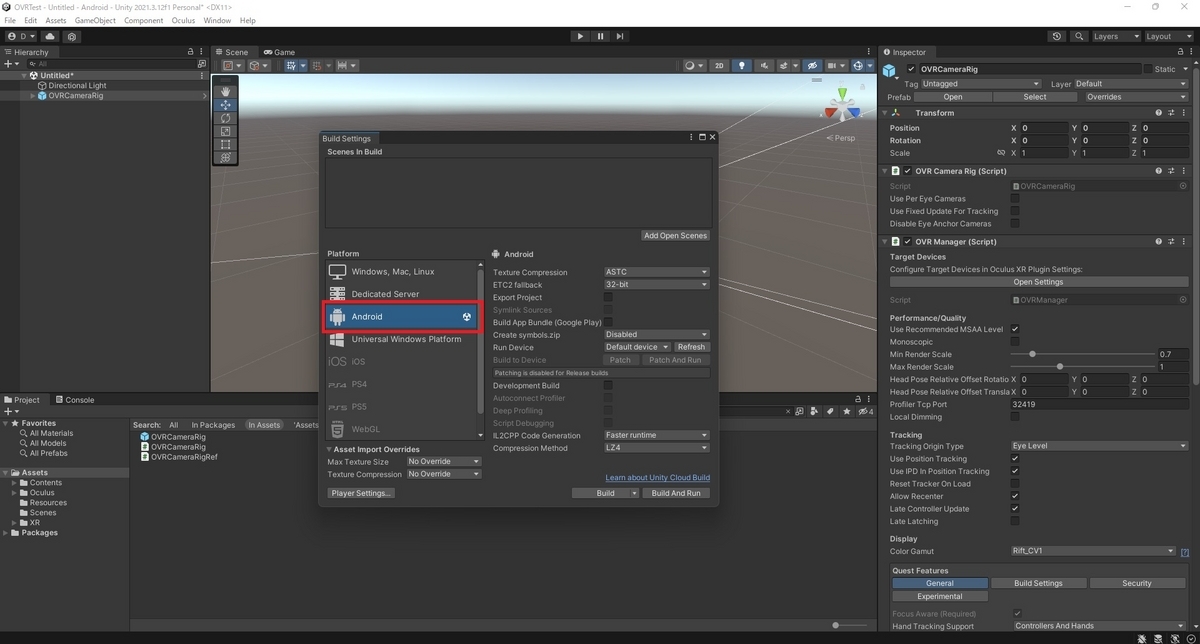Screen dimensions: 1200x644
Task: Select the Move tool in Scene toolbar
Action: [226, 105]
